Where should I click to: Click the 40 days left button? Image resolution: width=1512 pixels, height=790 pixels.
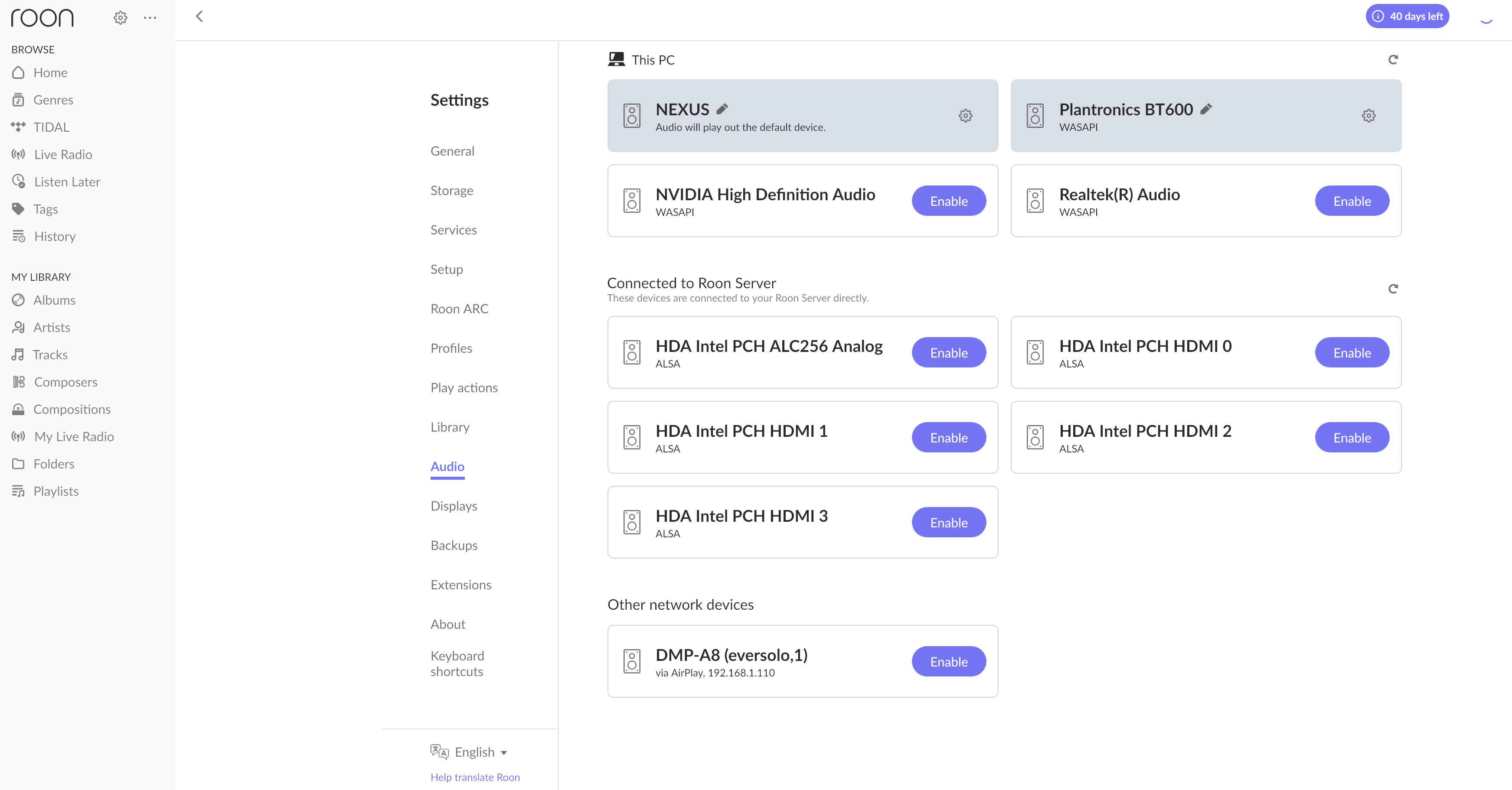(x=1407, y=16)
